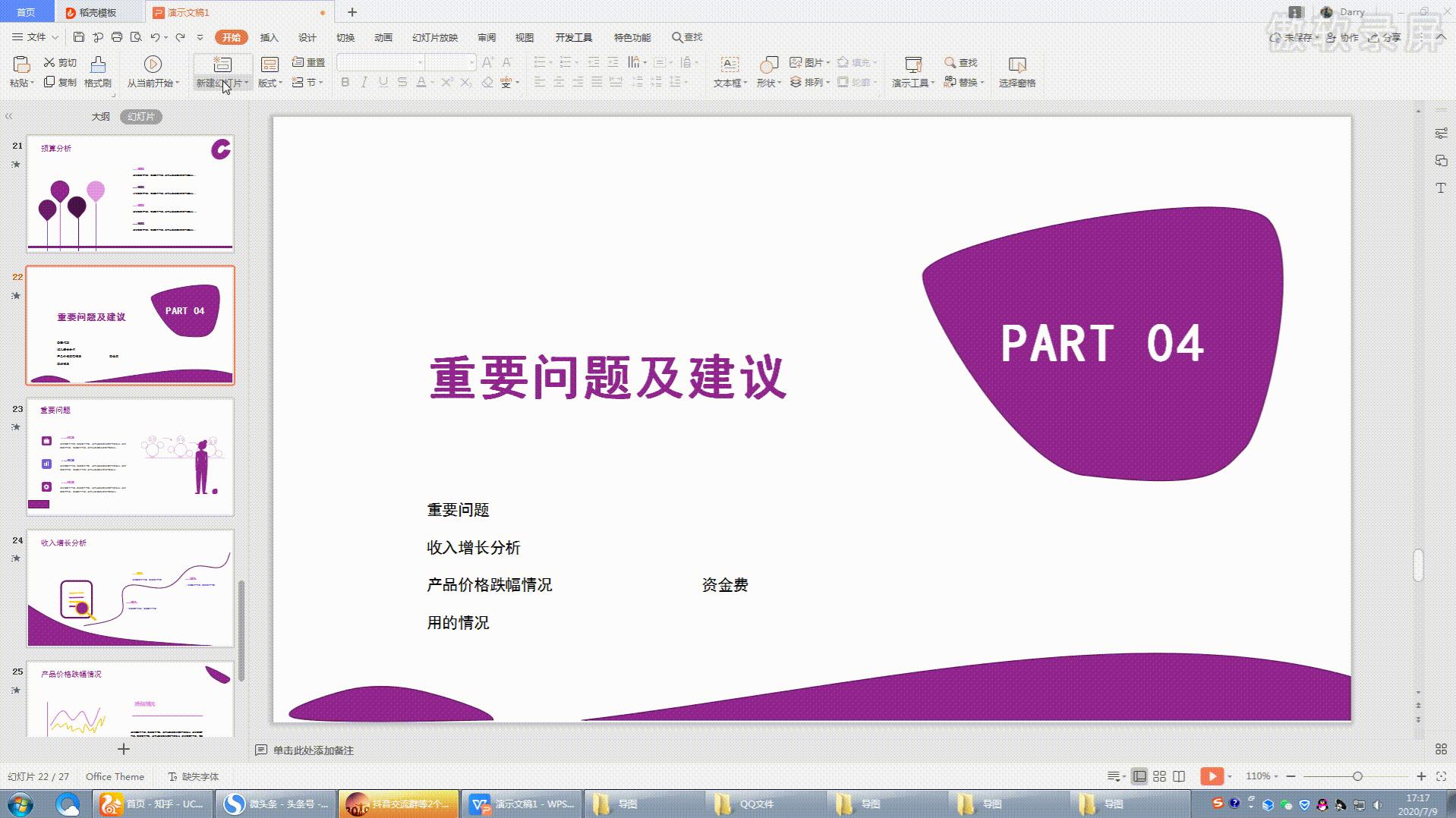Click the Format Painter (格式刷) brush

[x=98, y=72]
